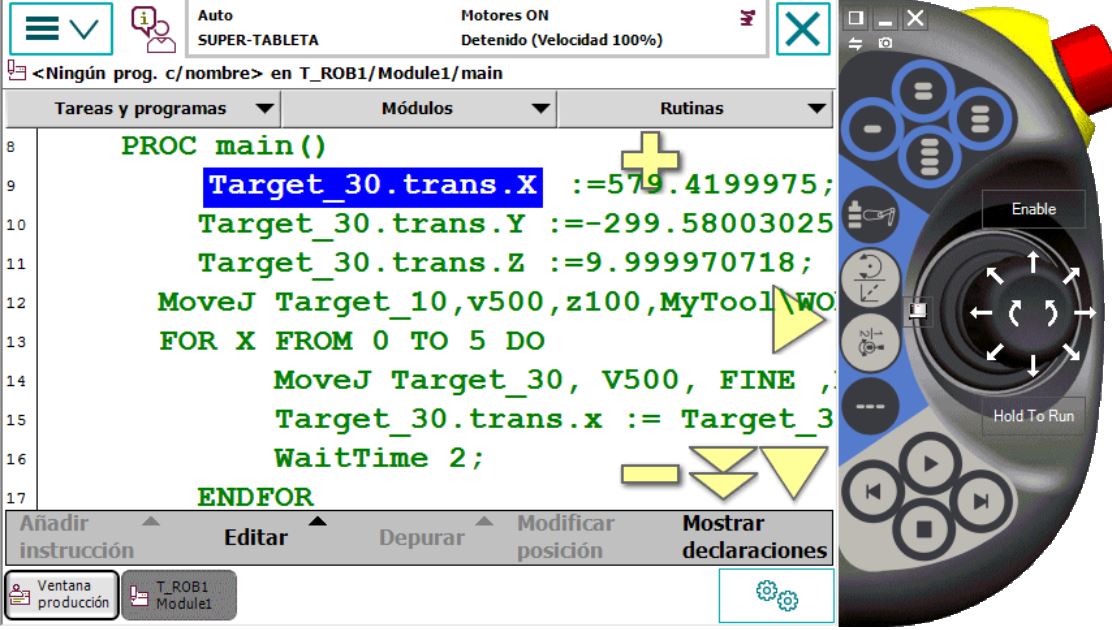
Task: Push joystick up arrow
Action: click(1033, 262)
